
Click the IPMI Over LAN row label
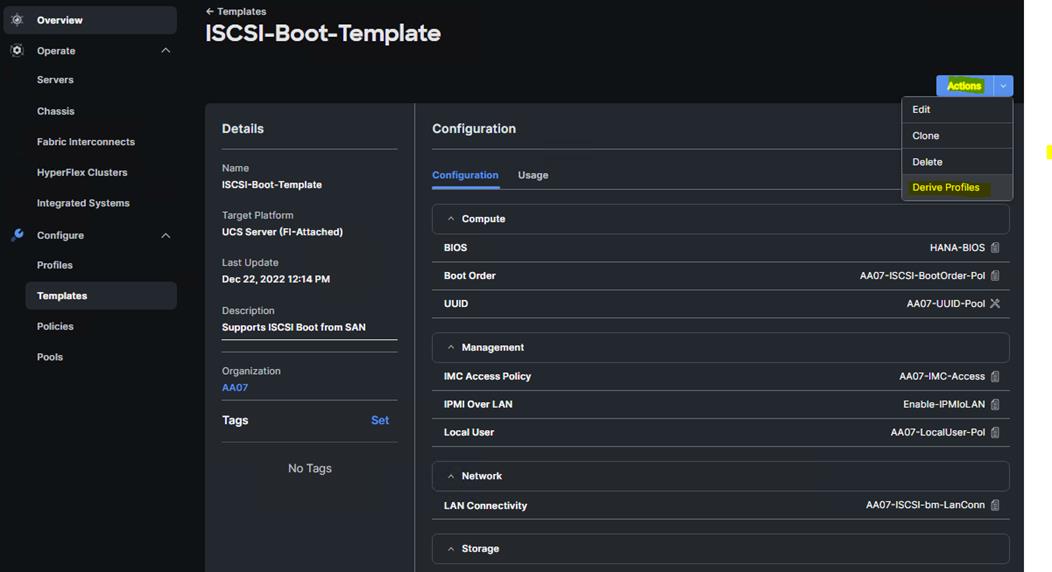tap(478, 404)
